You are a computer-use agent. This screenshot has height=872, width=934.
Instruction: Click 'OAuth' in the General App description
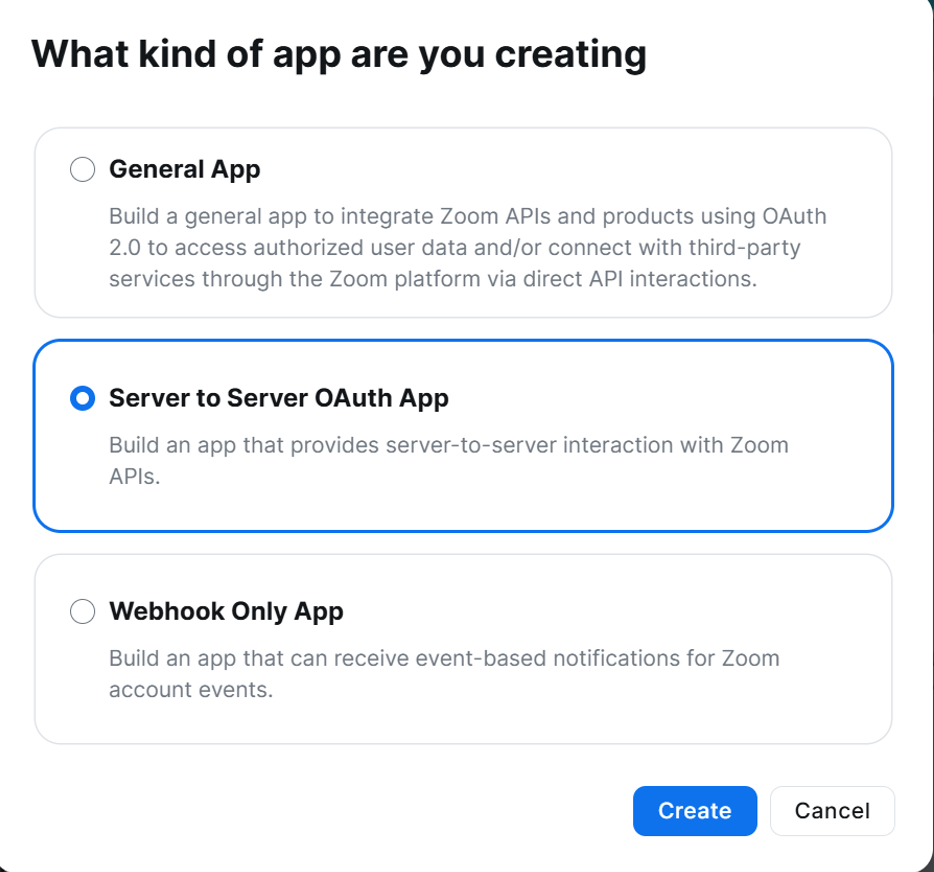tap(794, 216)
